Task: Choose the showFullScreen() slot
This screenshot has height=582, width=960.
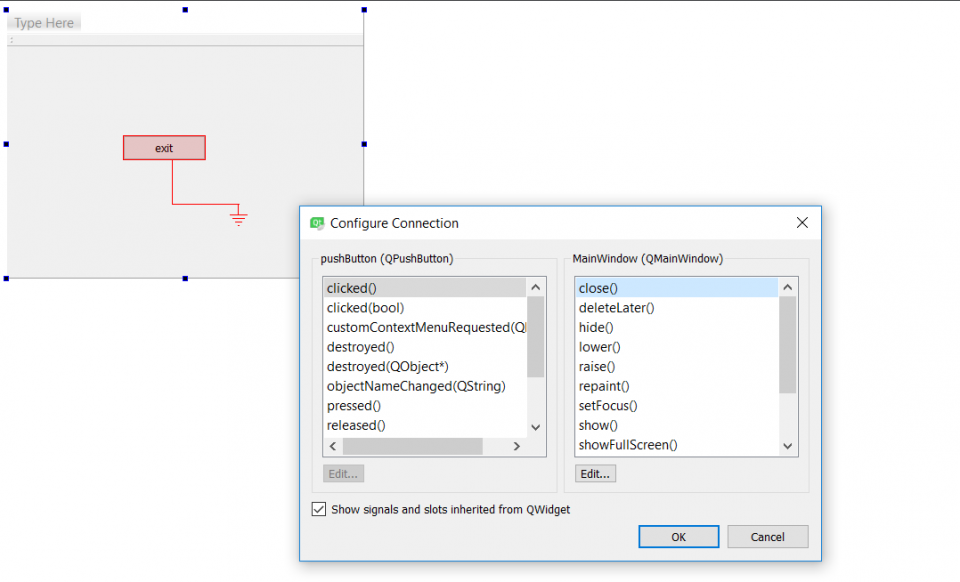Action: tap(628, 445)
